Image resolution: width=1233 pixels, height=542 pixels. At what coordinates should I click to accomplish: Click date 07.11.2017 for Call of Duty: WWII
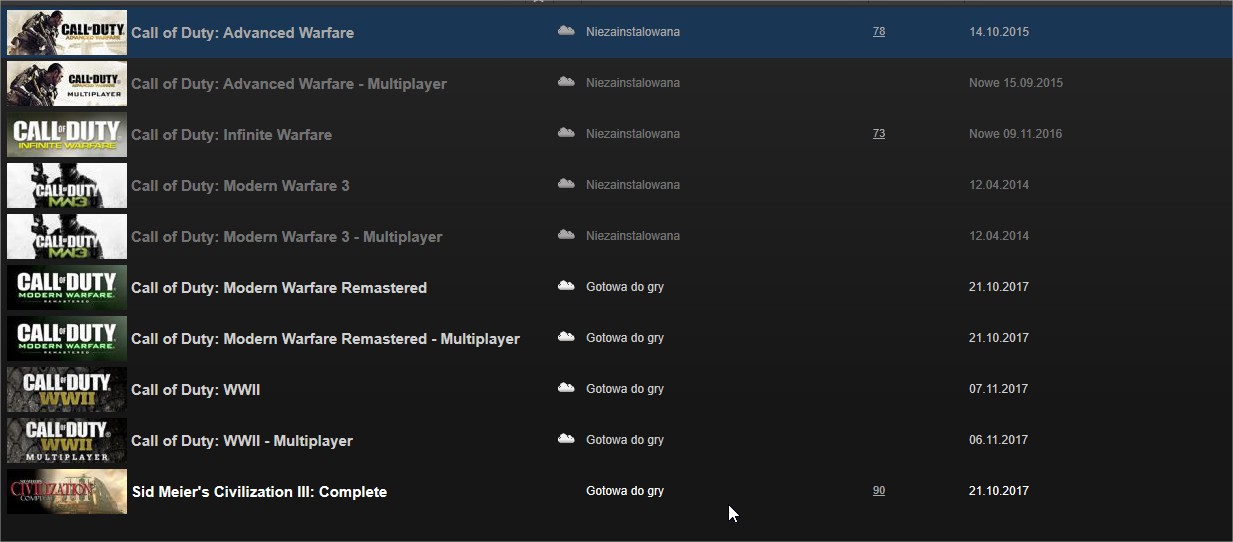click(999, 389)
